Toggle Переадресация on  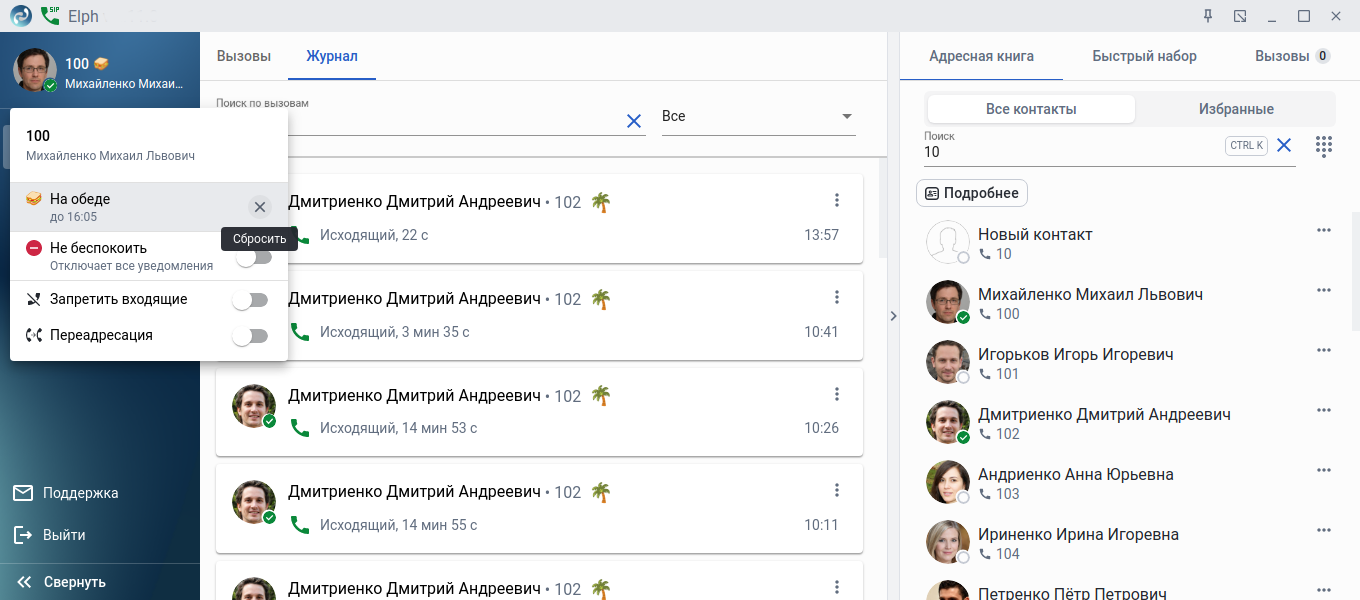(x=250, y=336)
